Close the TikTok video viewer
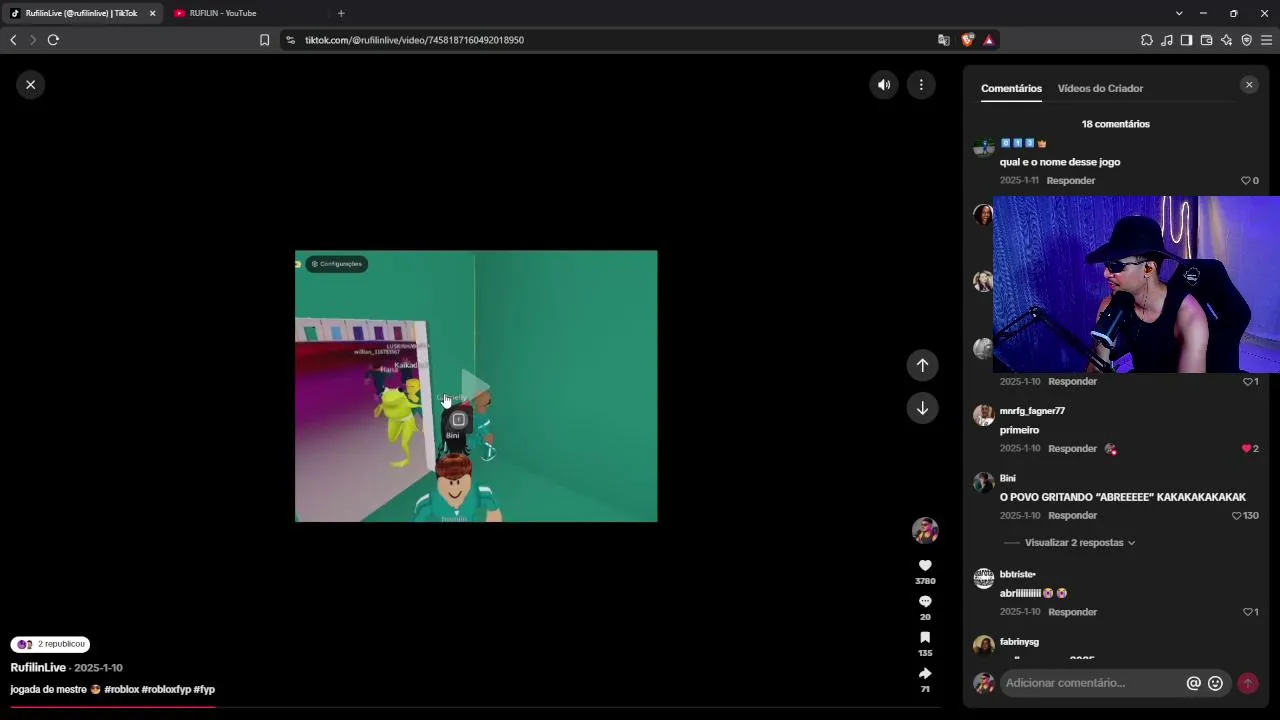Viewport: 1280px width, 720px height. [x=31, y=85]
